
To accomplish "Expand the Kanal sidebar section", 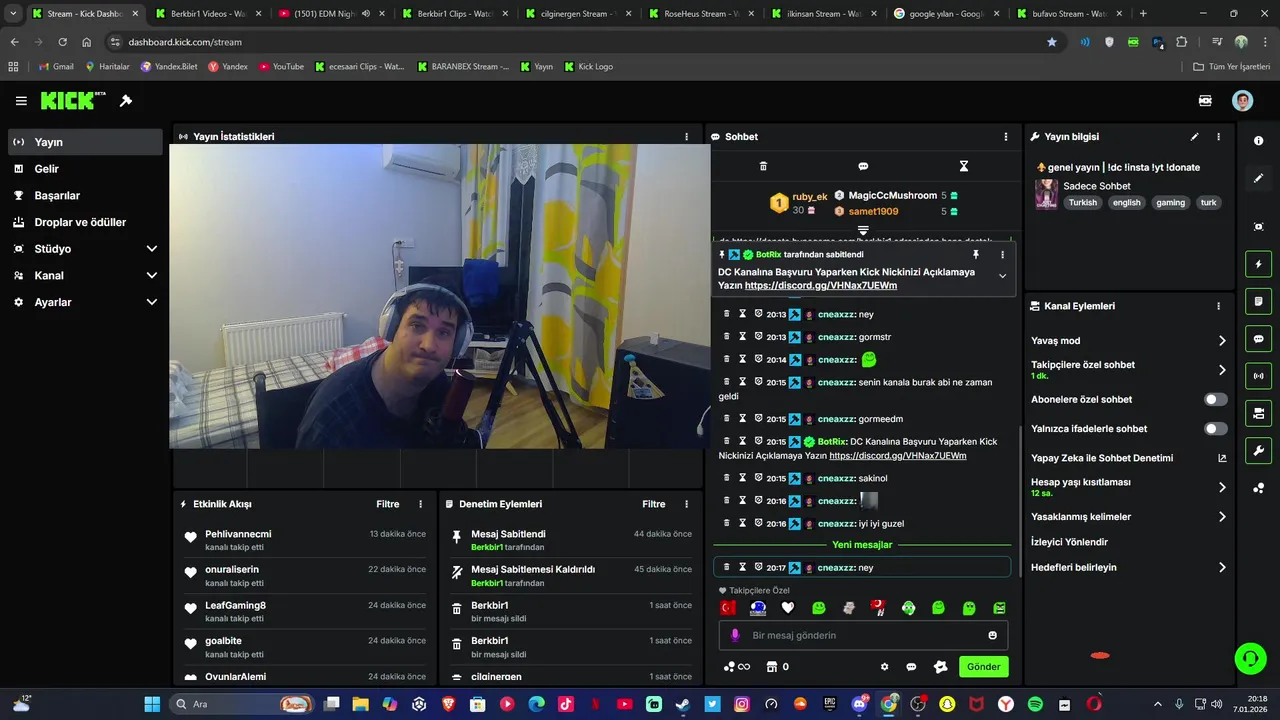I will 152,276.
